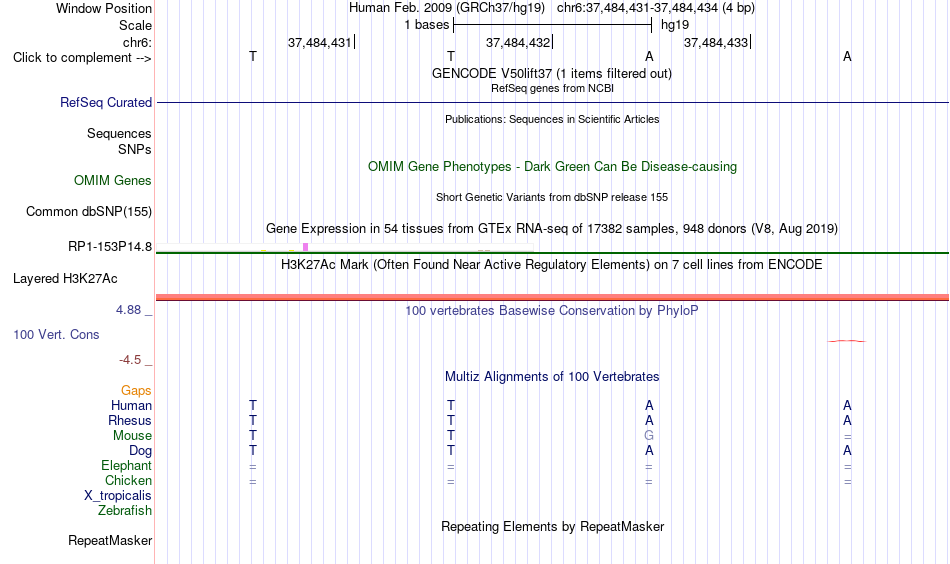The width and height of the screenshot is (950, 564).
Task: Click the Sequences label of Publications track
Action: 119,133
